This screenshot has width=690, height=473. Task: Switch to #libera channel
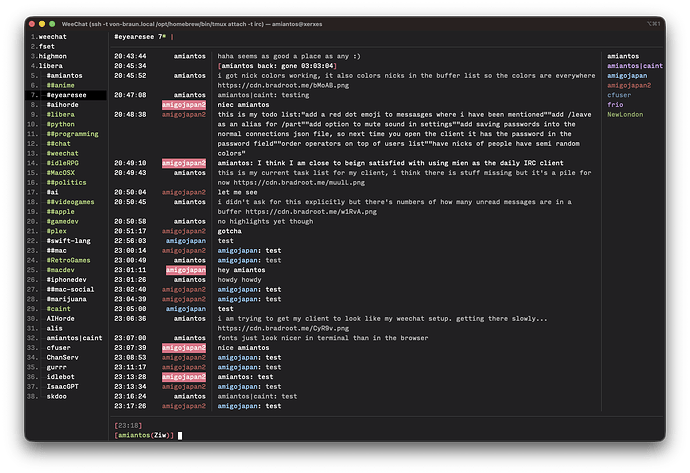[60, 114]
